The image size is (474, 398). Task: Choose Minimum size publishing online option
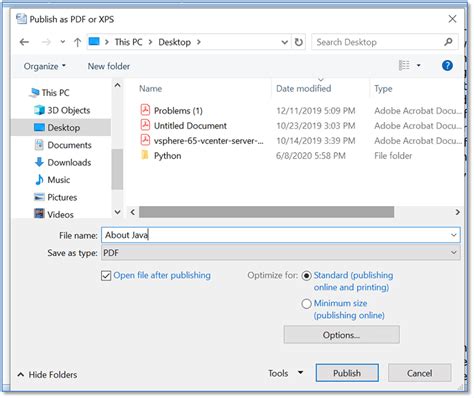pos(306,304)
